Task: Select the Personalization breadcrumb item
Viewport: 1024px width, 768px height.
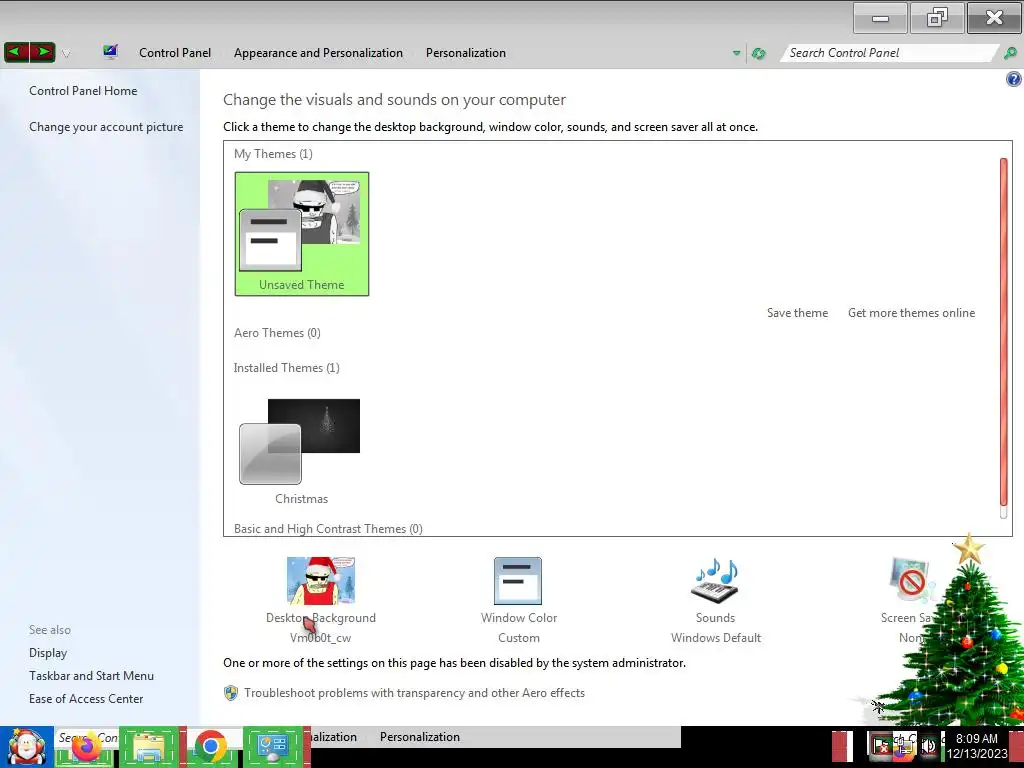Action: (466, 53)
